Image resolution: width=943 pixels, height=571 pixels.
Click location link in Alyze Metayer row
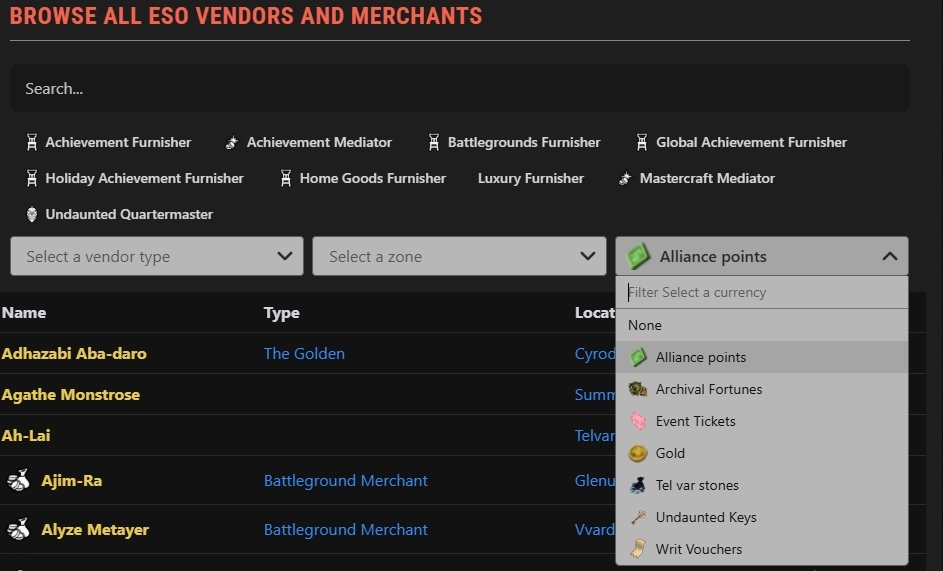[595, 530]
